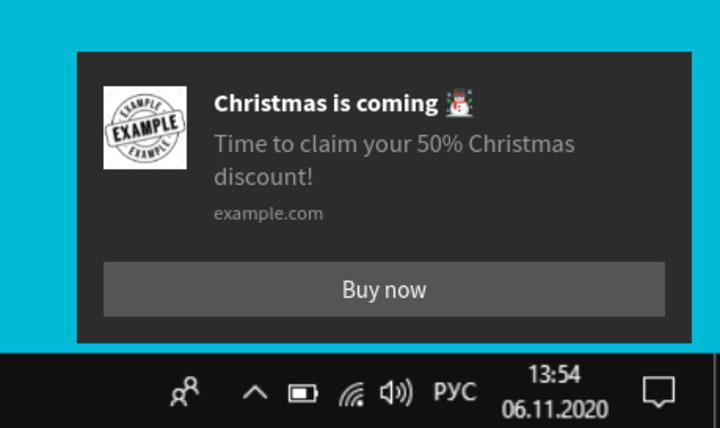Screen dimensions: 720x428
Task: Click the 06.11.2020 date
Action: point(555,409)
